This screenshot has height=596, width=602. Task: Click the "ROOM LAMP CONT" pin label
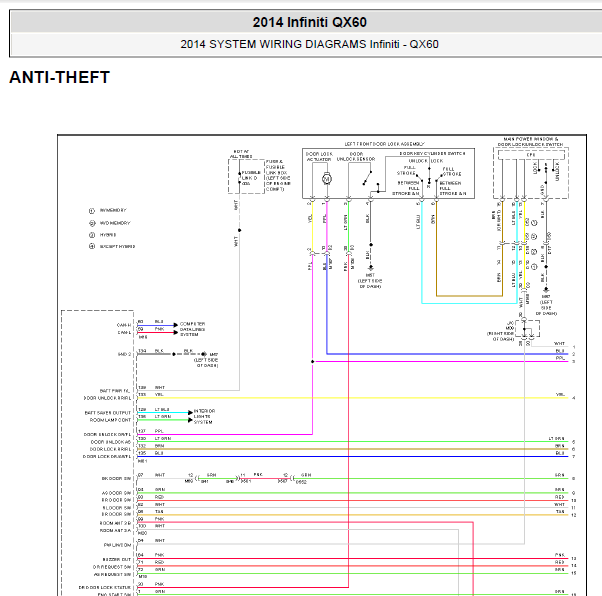pyautogui.click(x=110, y=420)
